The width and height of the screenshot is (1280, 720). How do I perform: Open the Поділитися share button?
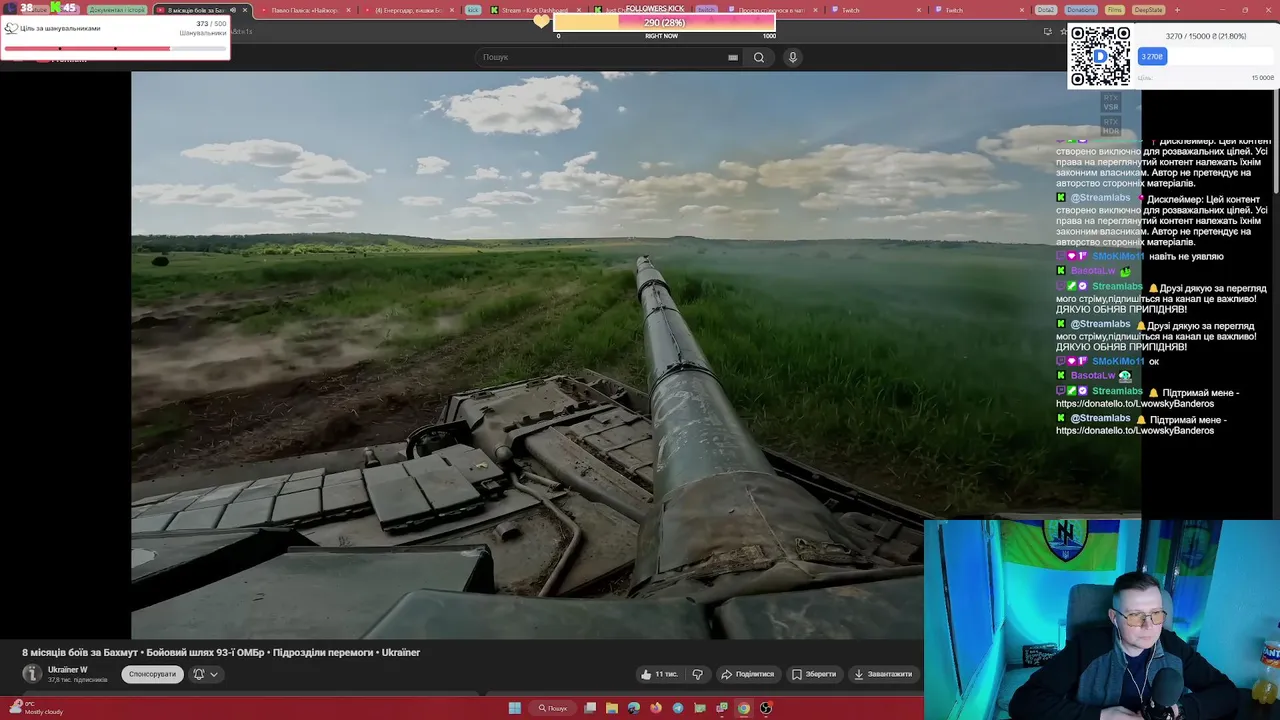coord(748,674)
